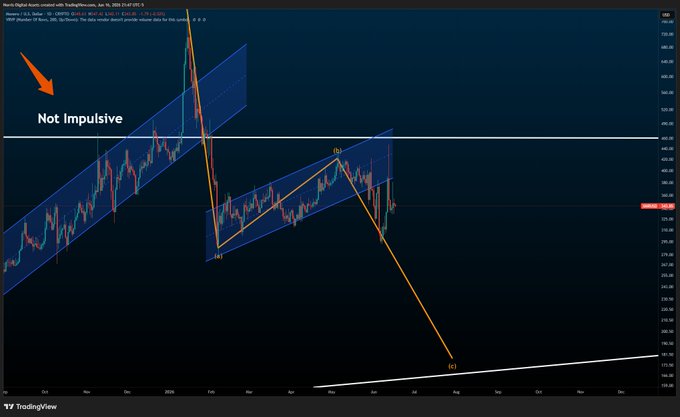Click the TradingView logo at the bottom

[x=30, y=407]
